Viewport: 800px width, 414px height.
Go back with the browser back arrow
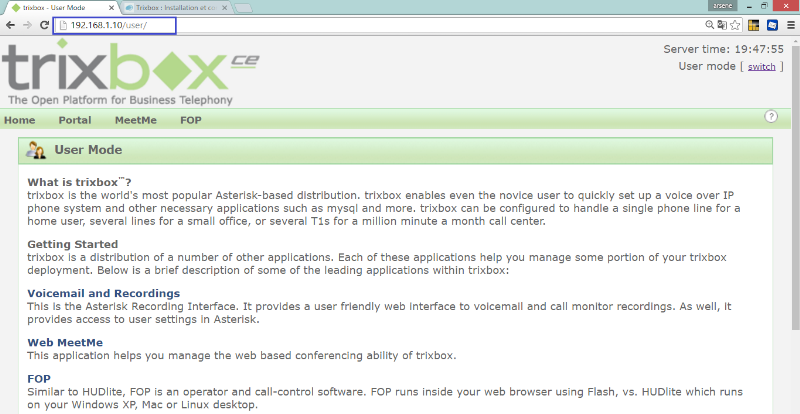(x=10, y=25)
